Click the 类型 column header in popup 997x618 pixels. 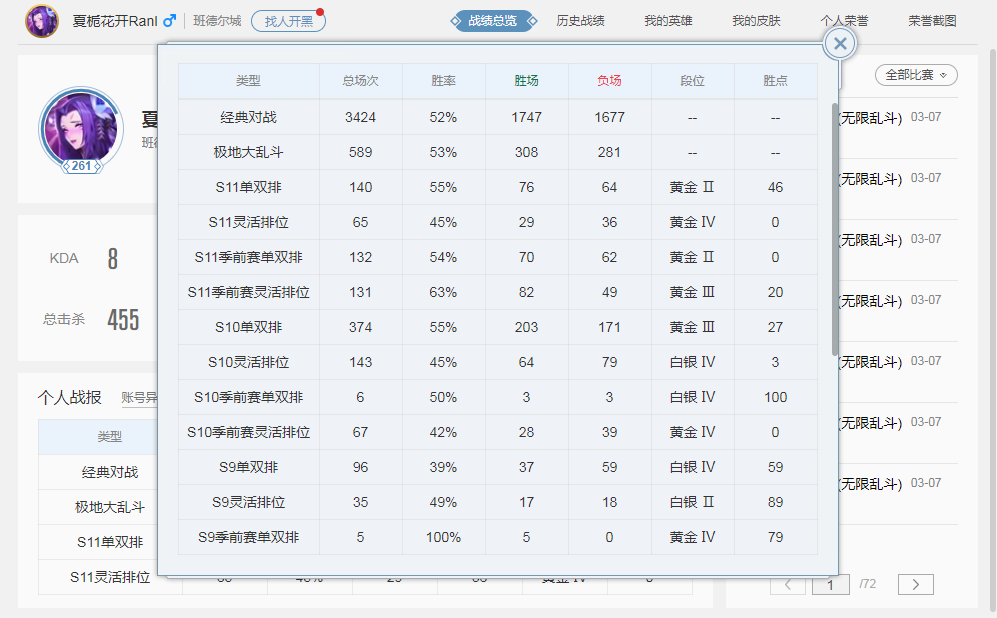coord(248,81)
